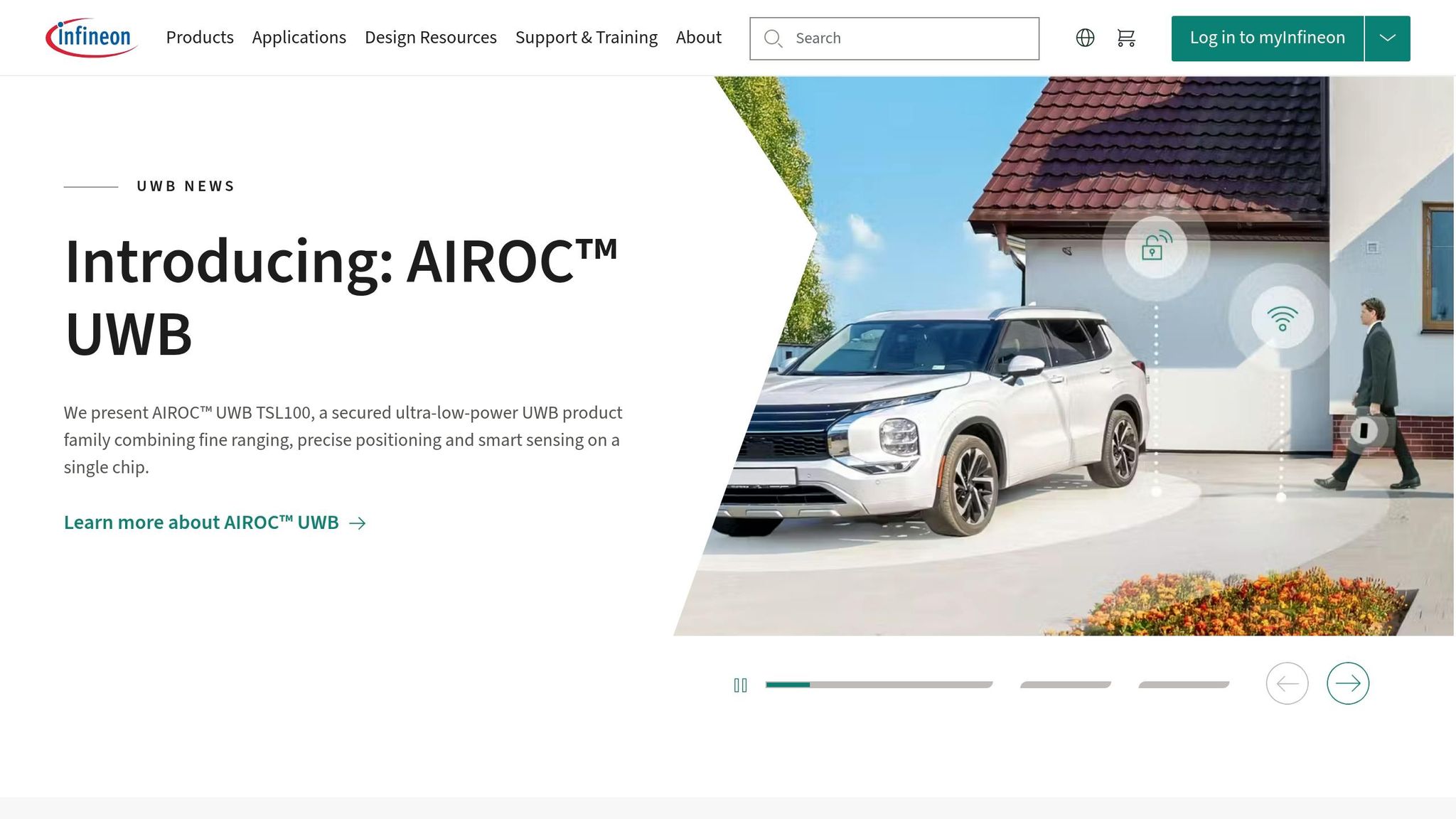Open the Design Resources menu
1456x819 pixels.
[431, 38]
